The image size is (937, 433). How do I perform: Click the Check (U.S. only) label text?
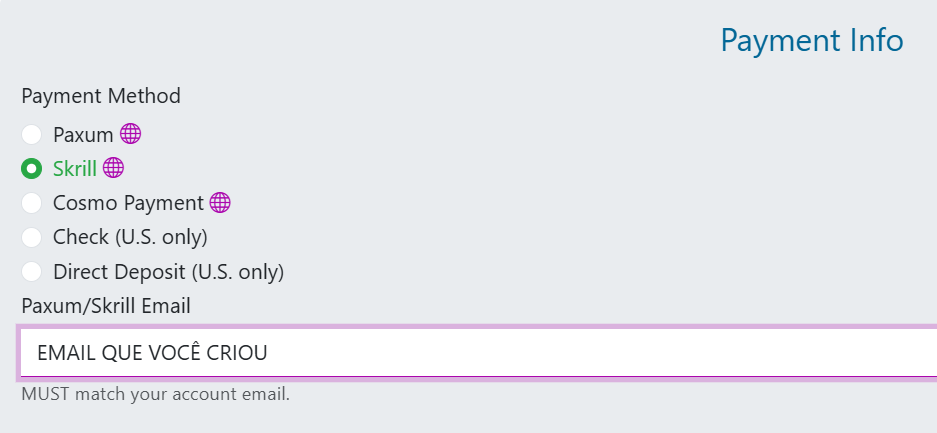pos(130,237)
